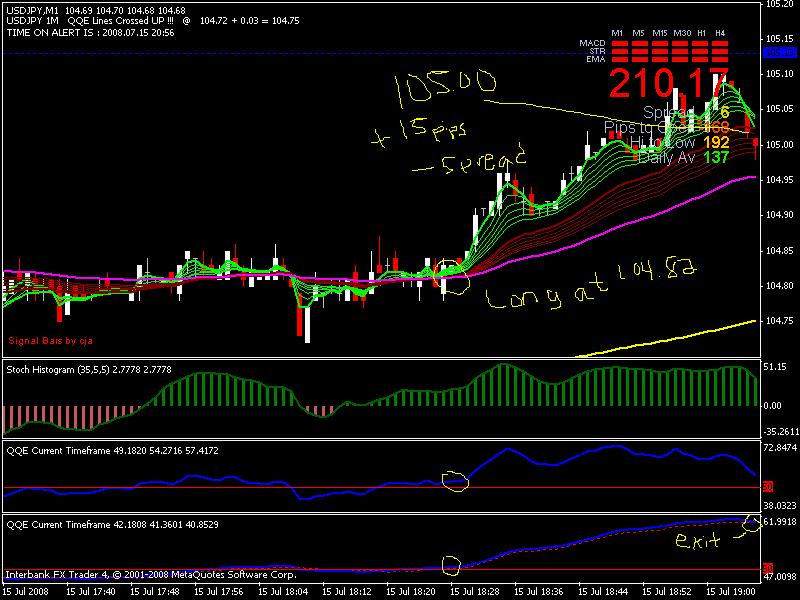Screen dimensions: 800x600
Task: Click the Hi to Low 192 value
Action: click(x=716, y=142)
